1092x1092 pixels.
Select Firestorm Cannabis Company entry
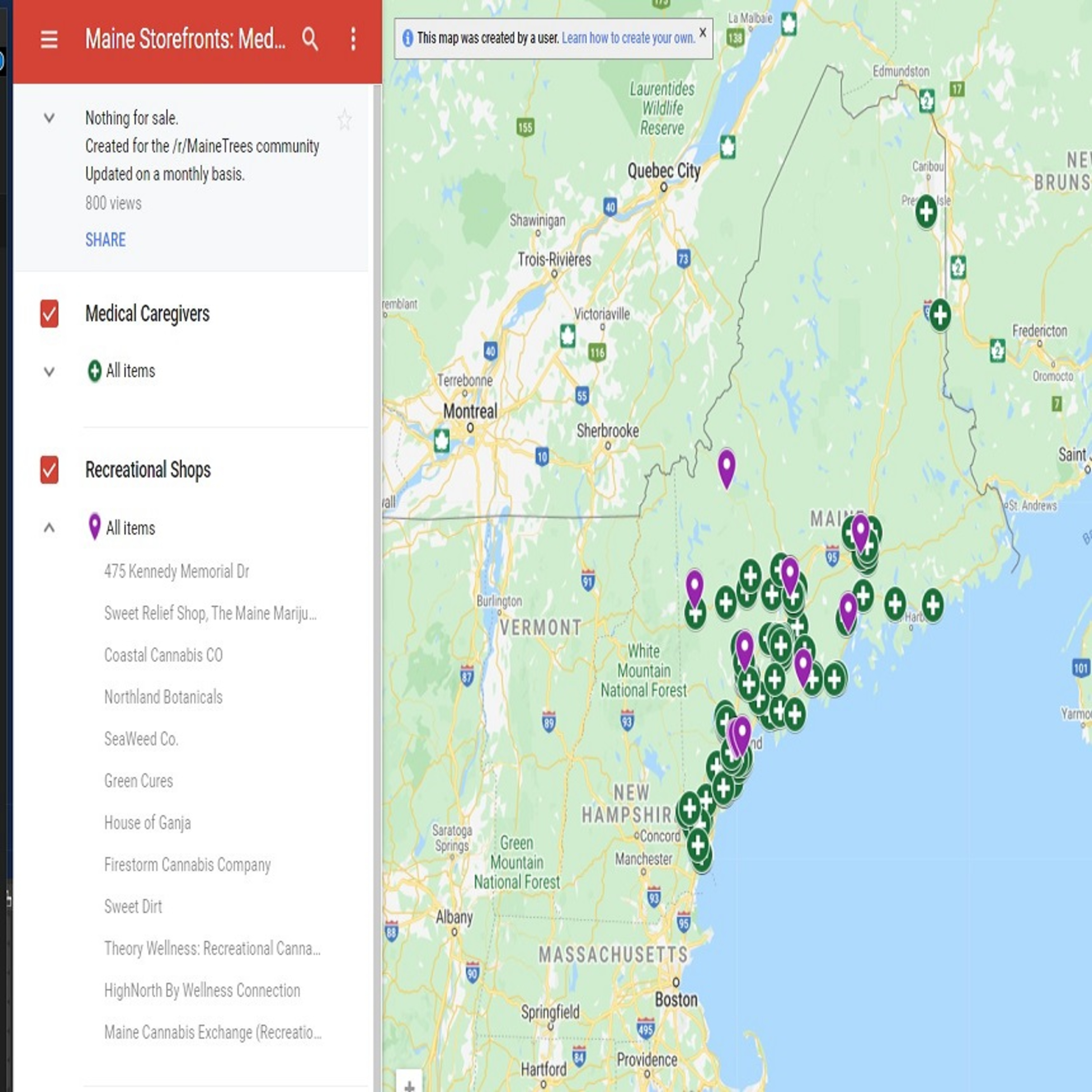point(187,865)
